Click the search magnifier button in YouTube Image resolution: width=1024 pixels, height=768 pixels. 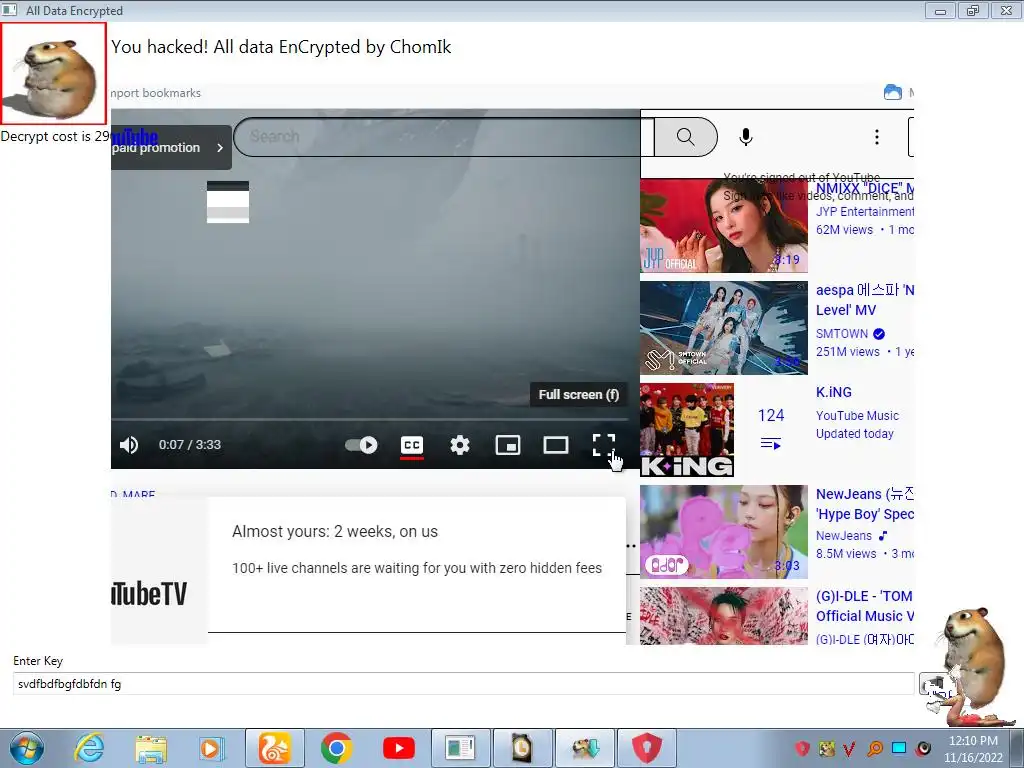(x=685, y=136)
